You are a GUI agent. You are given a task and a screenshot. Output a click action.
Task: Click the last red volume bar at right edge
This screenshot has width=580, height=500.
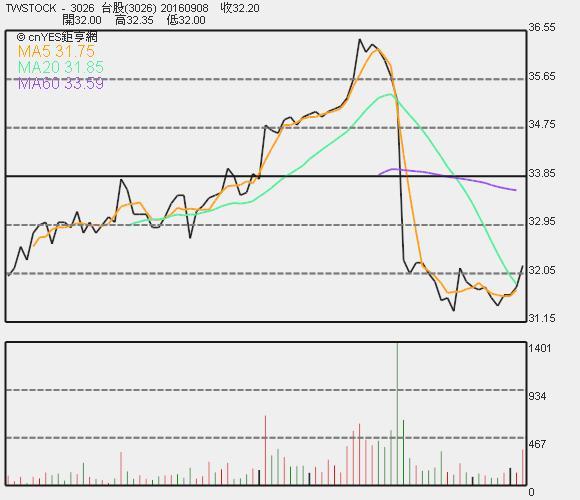[x=523, y=467]
